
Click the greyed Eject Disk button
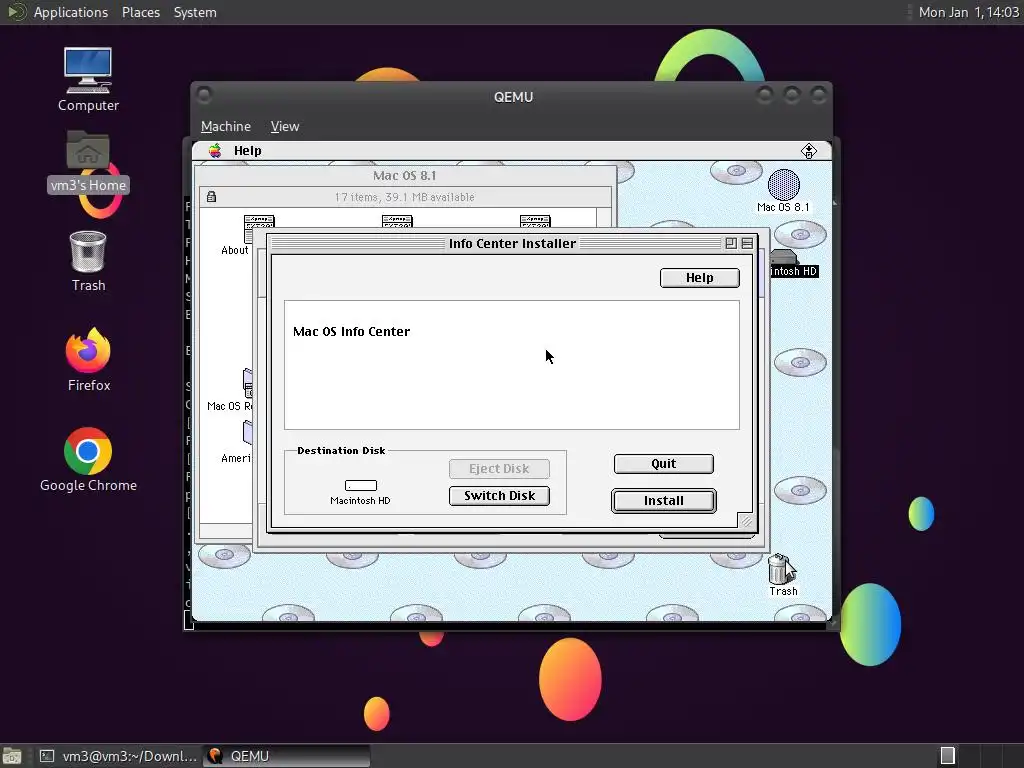[499, 468]
